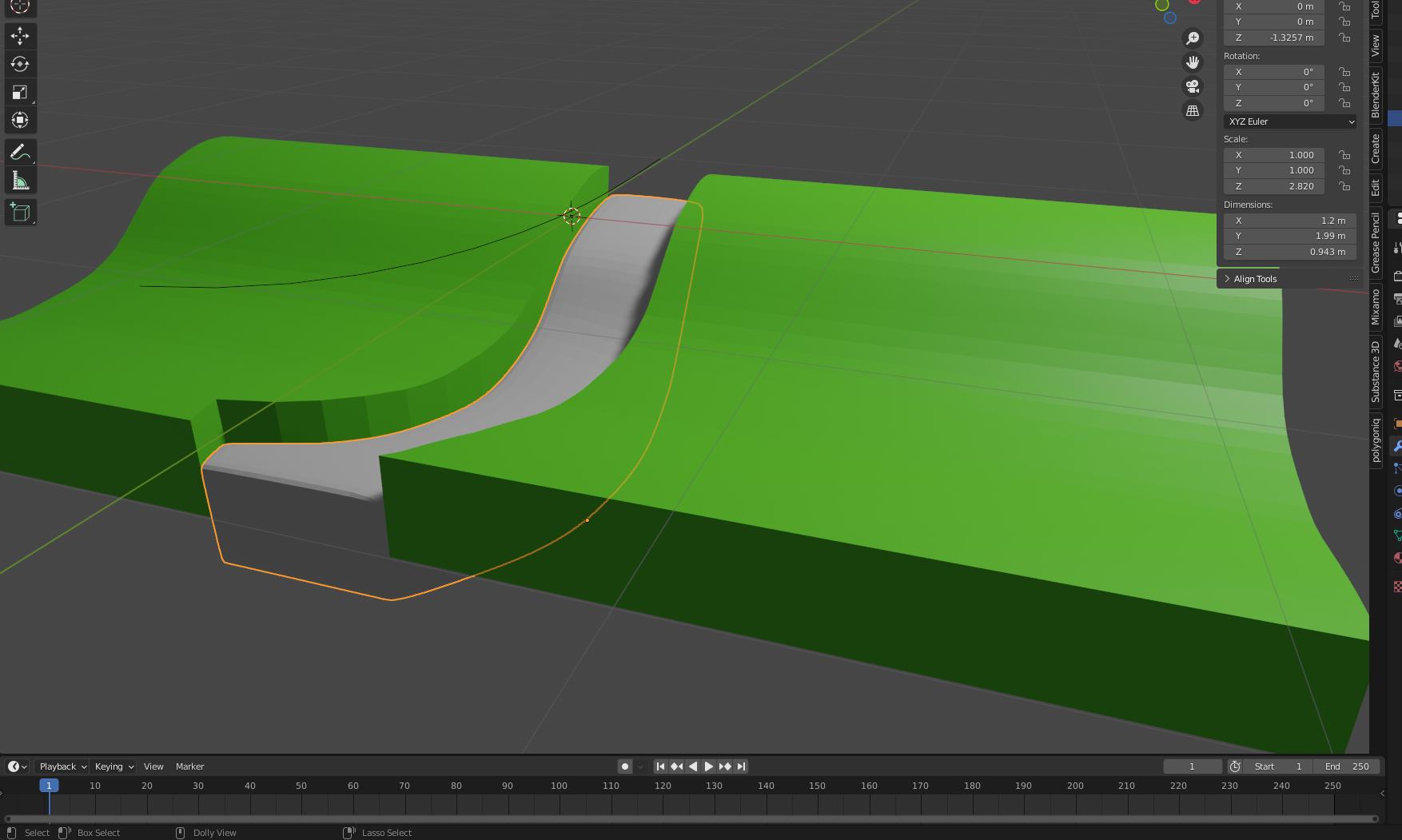
Task: Select the Rotate tool in toolbar
Action: click(x=20, y=64)
